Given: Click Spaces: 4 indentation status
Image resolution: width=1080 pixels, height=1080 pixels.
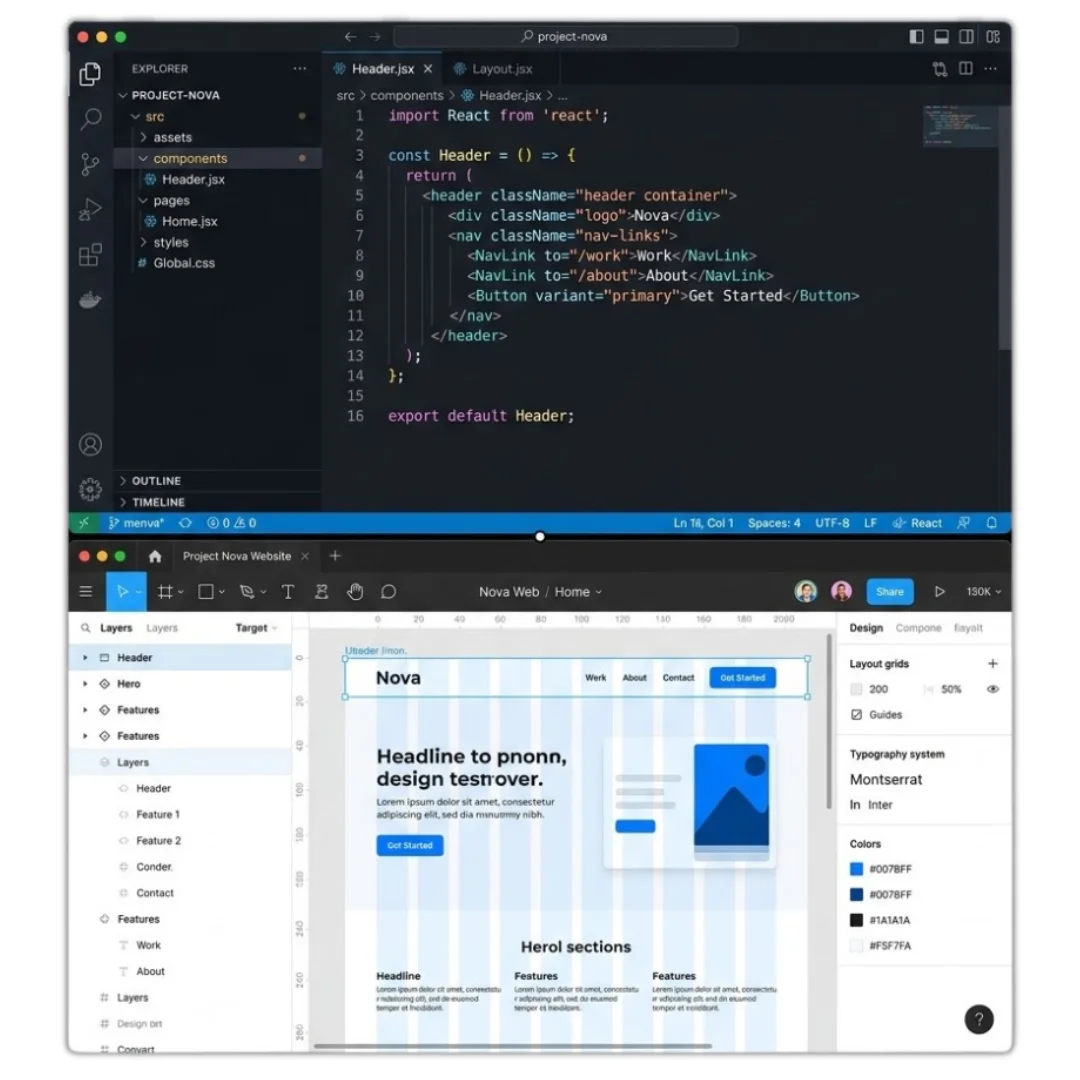Looking at the screenshot, I should click(x=774, y=523).
